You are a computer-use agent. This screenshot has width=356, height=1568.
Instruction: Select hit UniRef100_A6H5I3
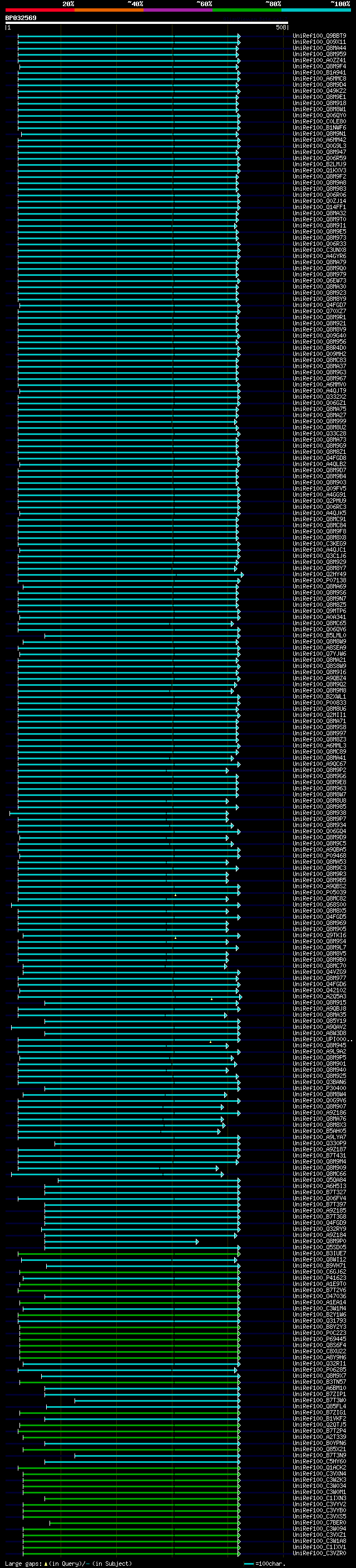[319, 1186]
